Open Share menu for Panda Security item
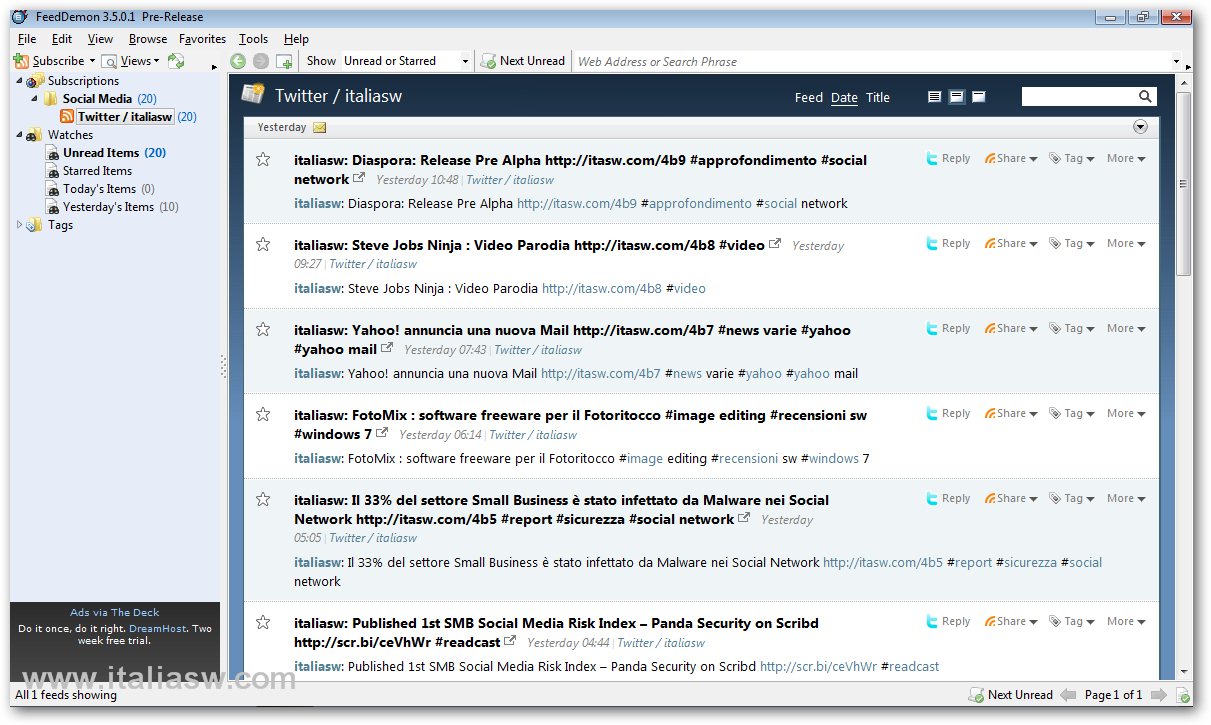This screenshot has height=725, width=1211. 1011,621
